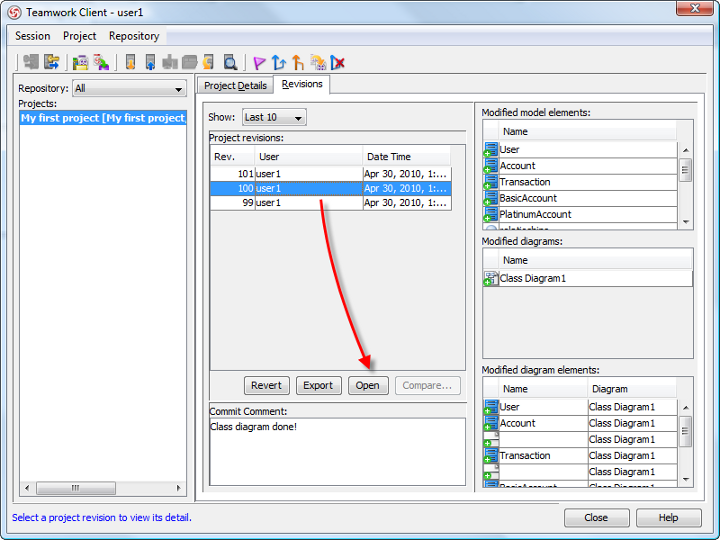Click the Revert button
Screen dimensions: 720x540
[x=266, y=385]
